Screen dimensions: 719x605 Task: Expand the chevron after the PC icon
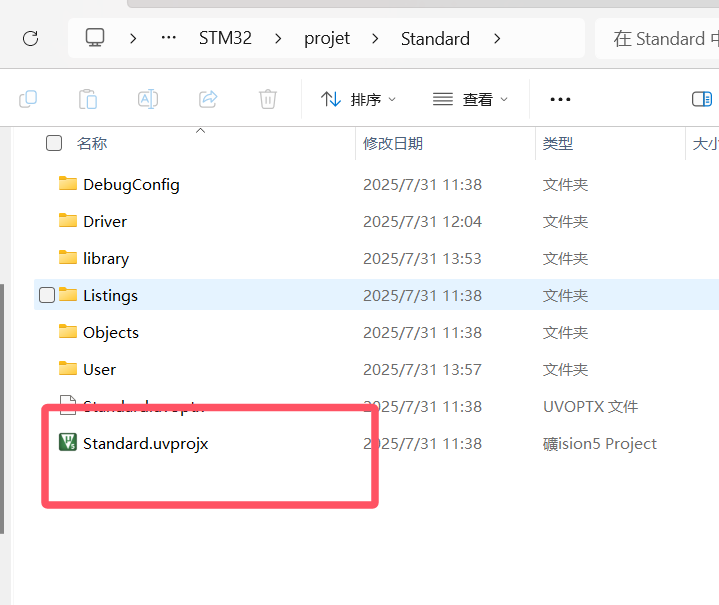(133, 39)
